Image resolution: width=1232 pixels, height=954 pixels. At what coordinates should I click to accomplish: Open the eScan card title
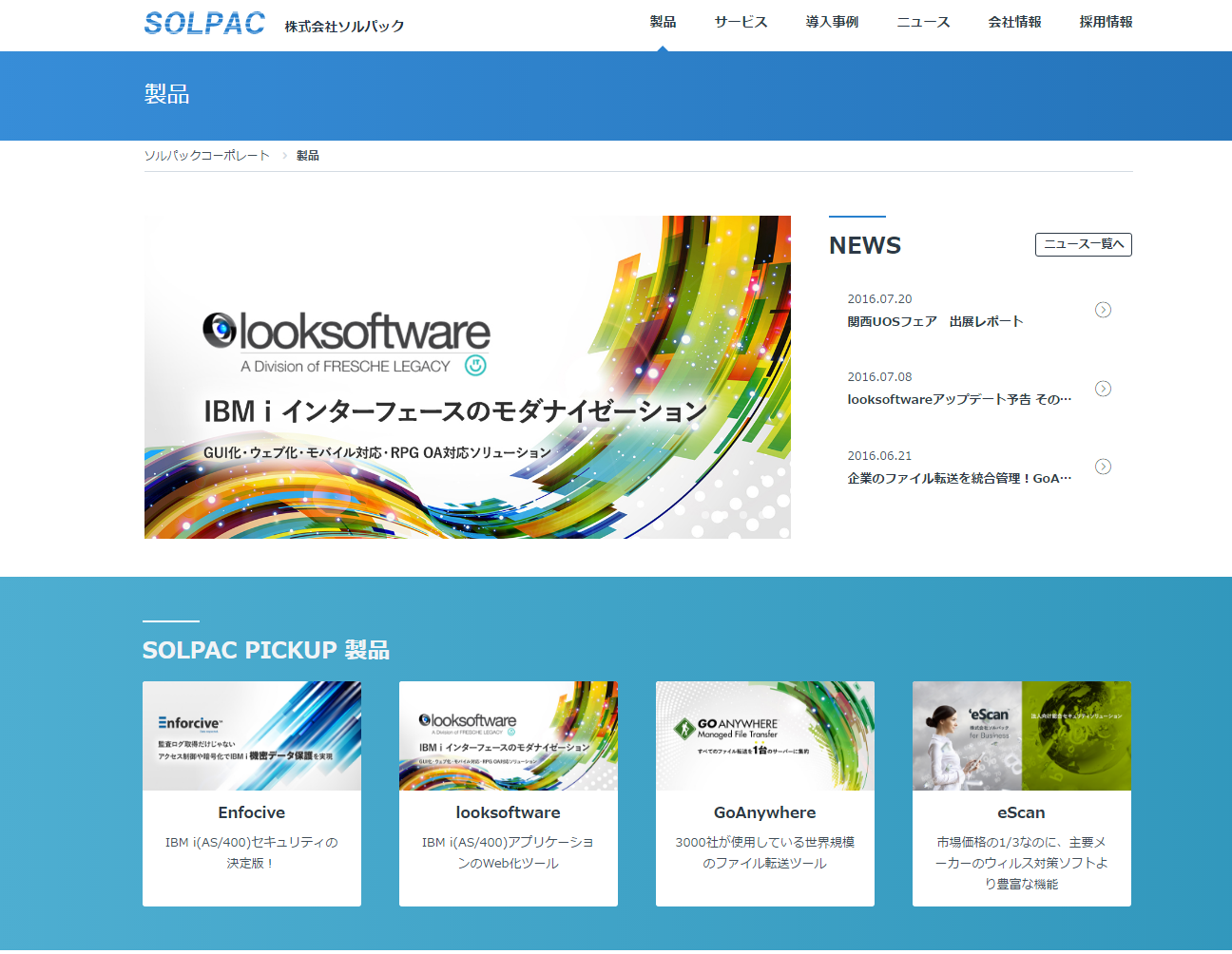click(x=1022, y=812)
